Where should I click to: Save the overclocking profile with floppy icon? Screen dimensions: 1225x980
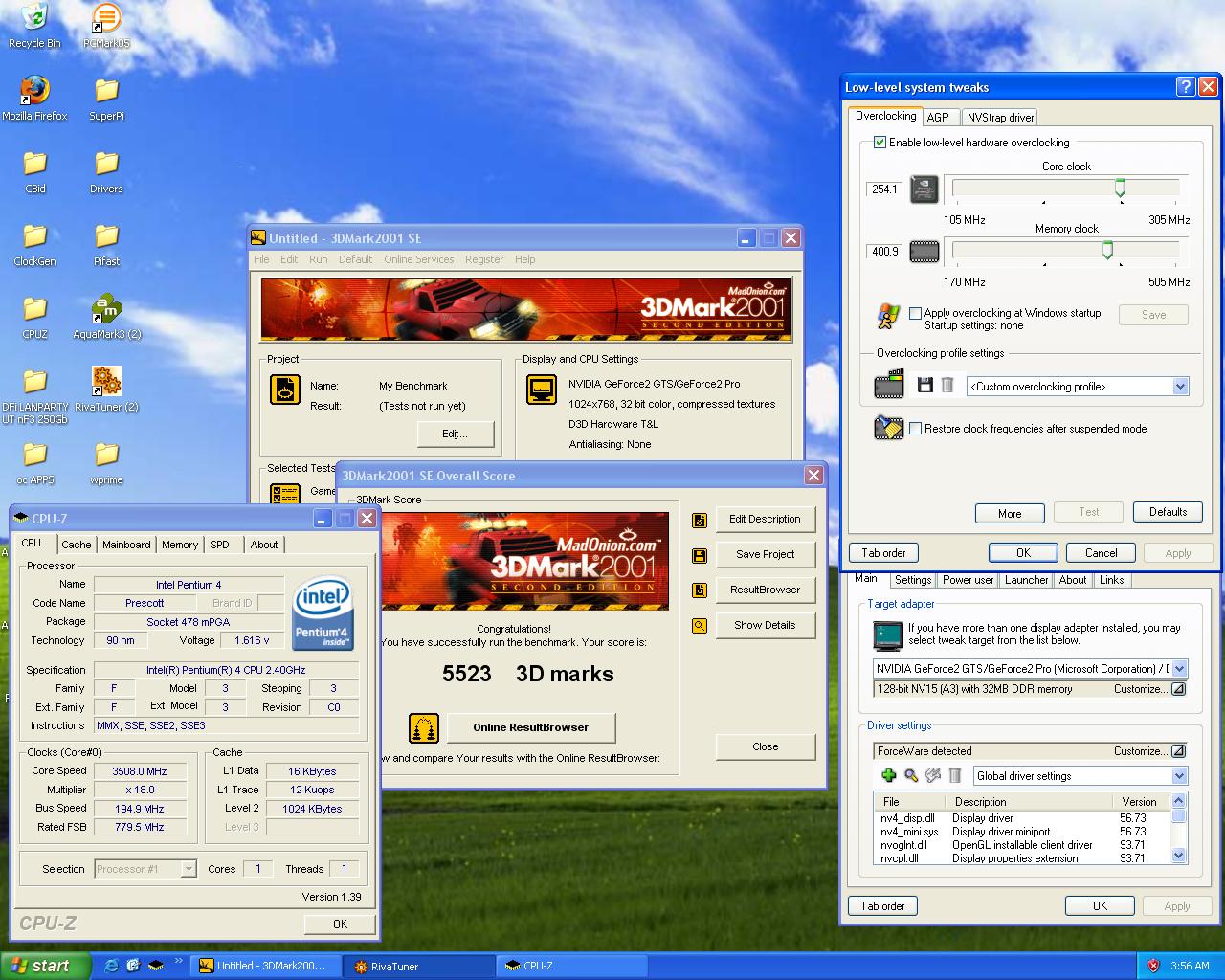924,385
